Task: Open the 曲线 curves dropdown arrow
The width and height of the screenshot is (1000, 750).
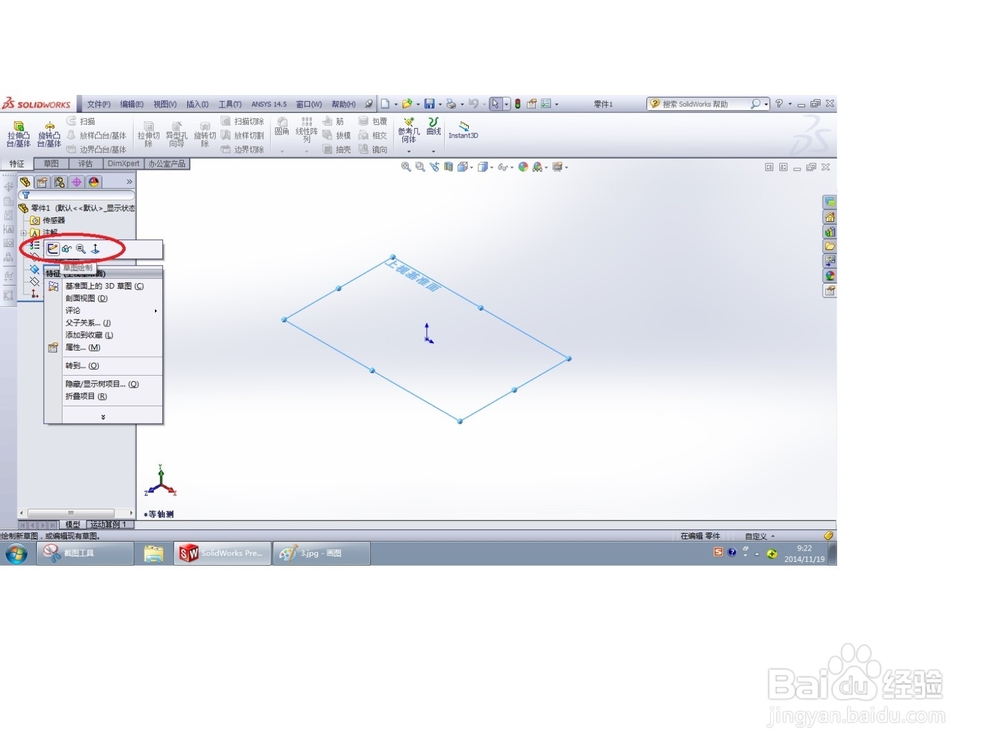Action: tap(432, 152)
